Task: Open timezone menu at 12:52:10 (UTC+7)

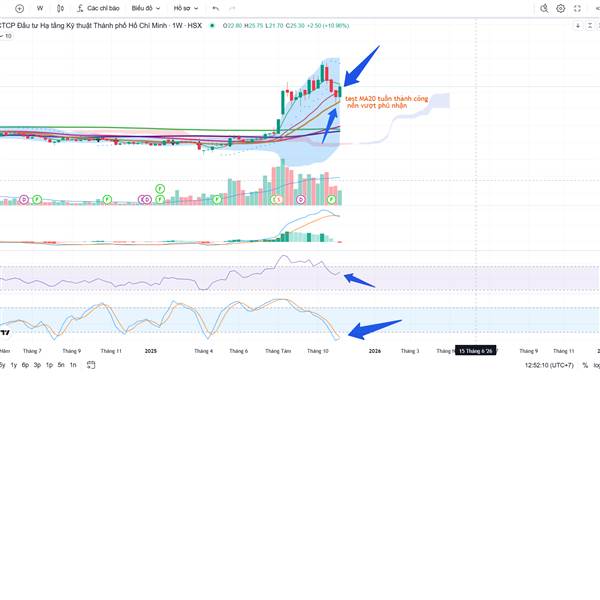Action: (x=549, y=365)
